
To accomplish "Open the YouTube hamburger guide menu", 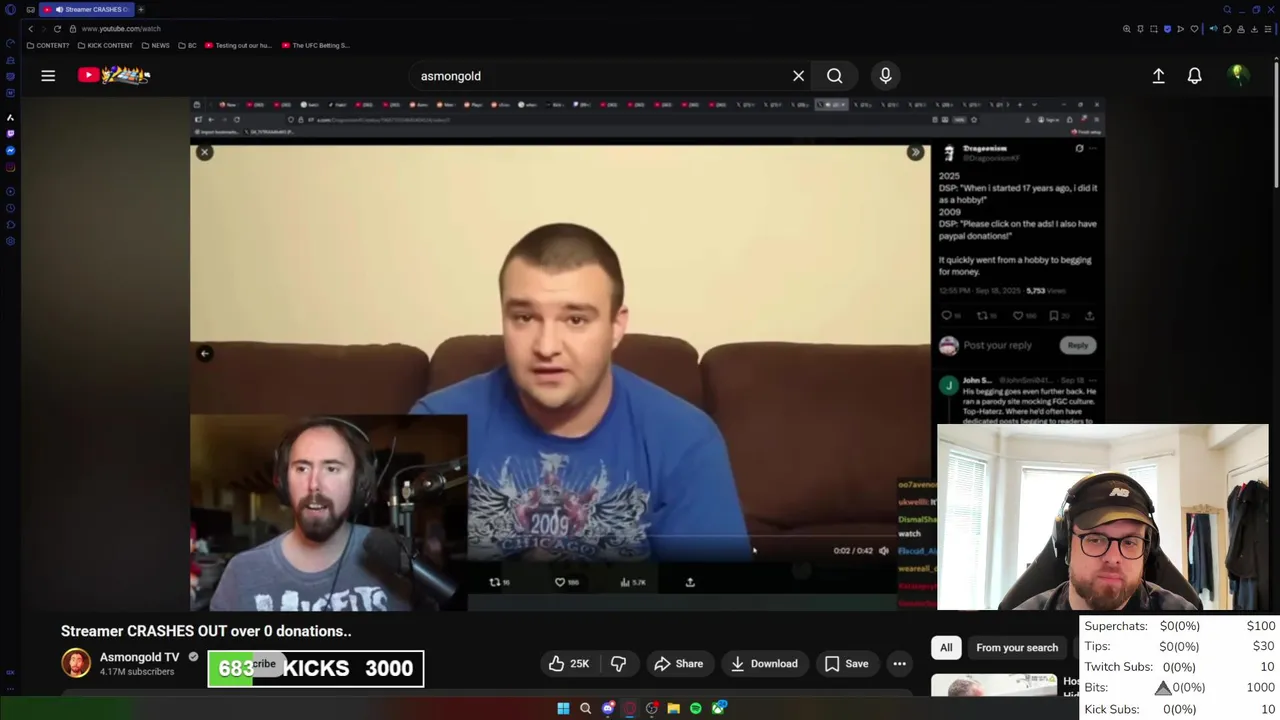I will (x=48, y=75).
